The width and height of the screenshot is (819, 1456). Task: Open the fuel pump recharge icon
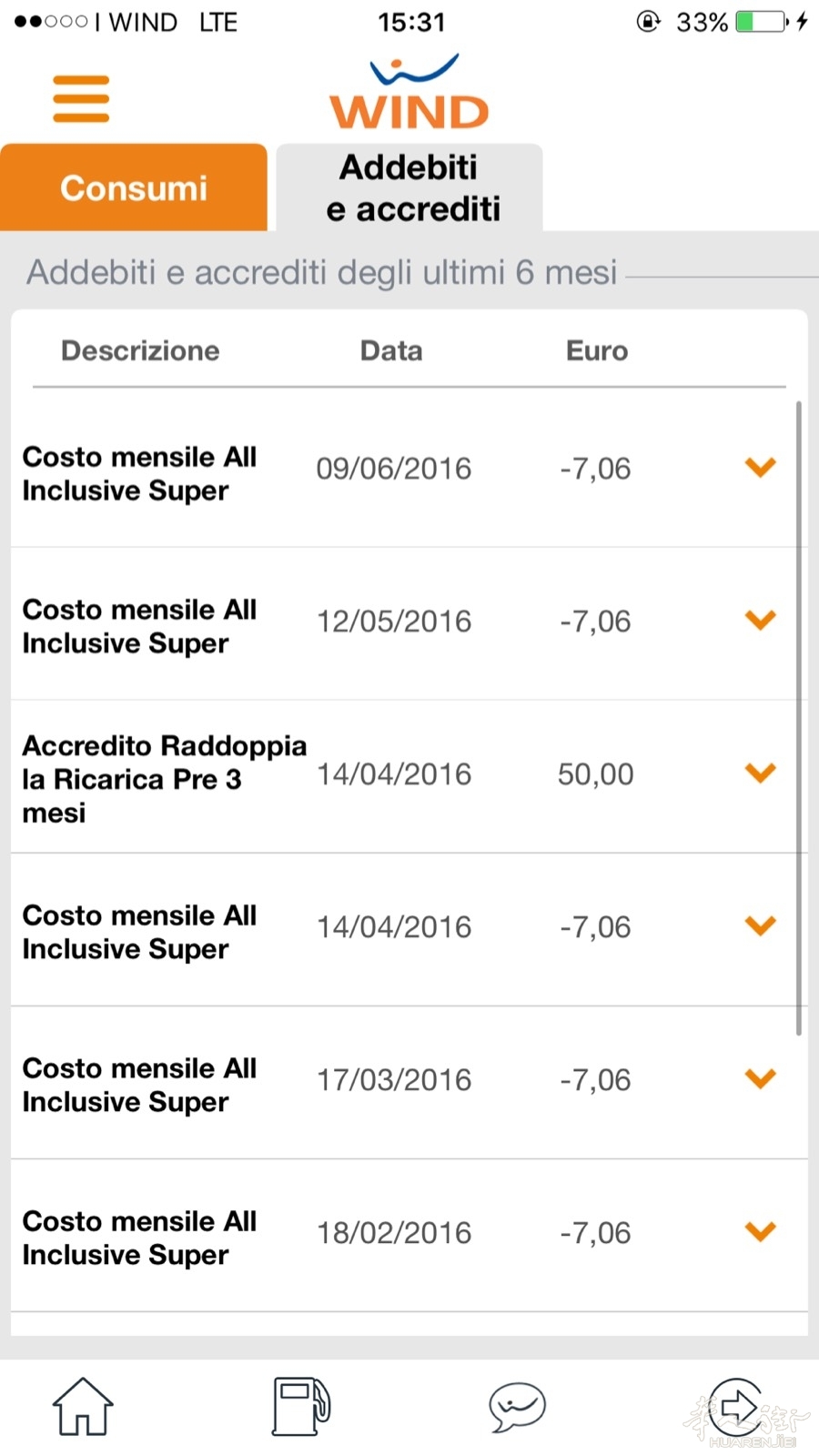tap(301, 1406)
